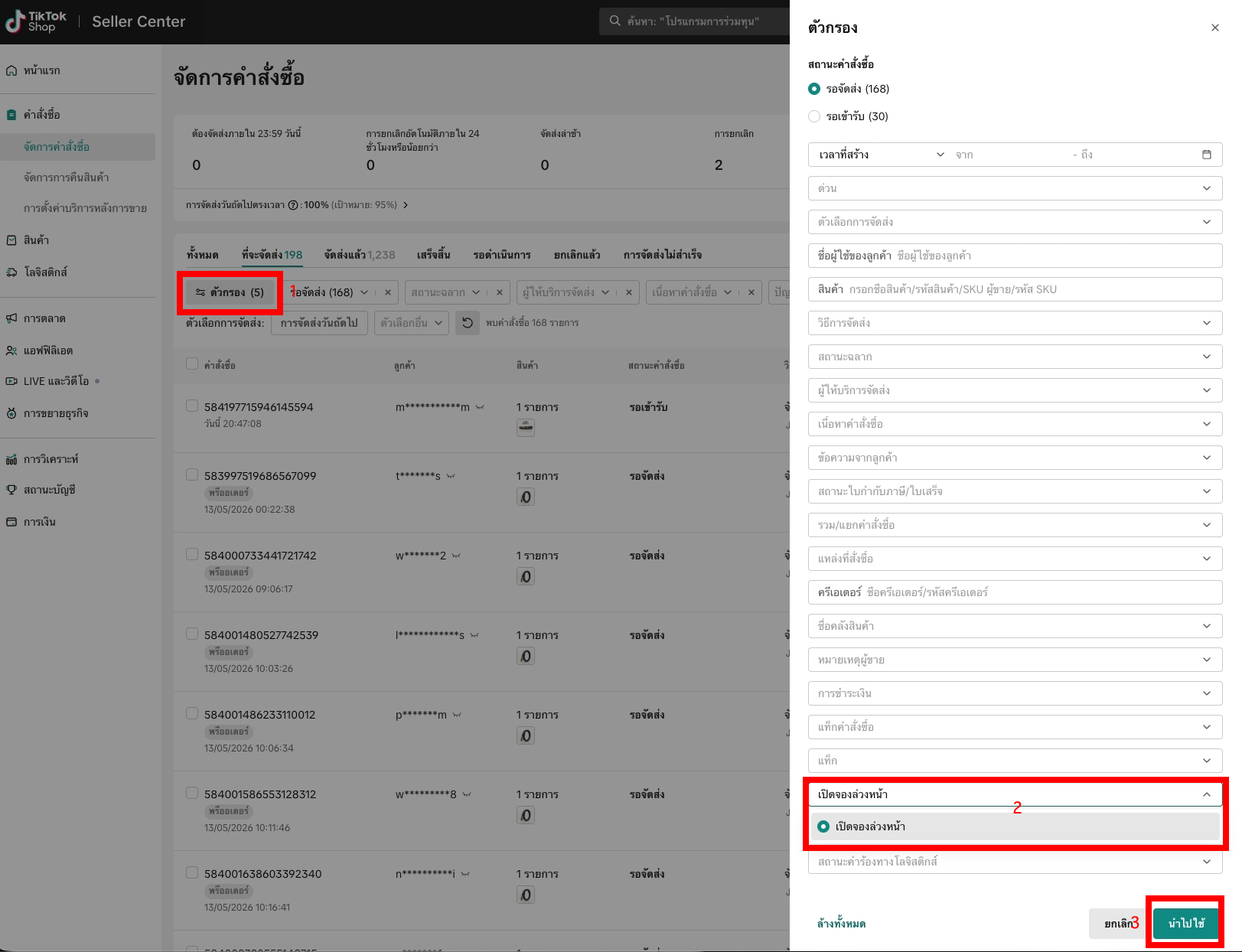This screenshot has height=952, width=1242.
Task: Open the ด่วน dropdown in filter panel
Action: point(1015,188)
